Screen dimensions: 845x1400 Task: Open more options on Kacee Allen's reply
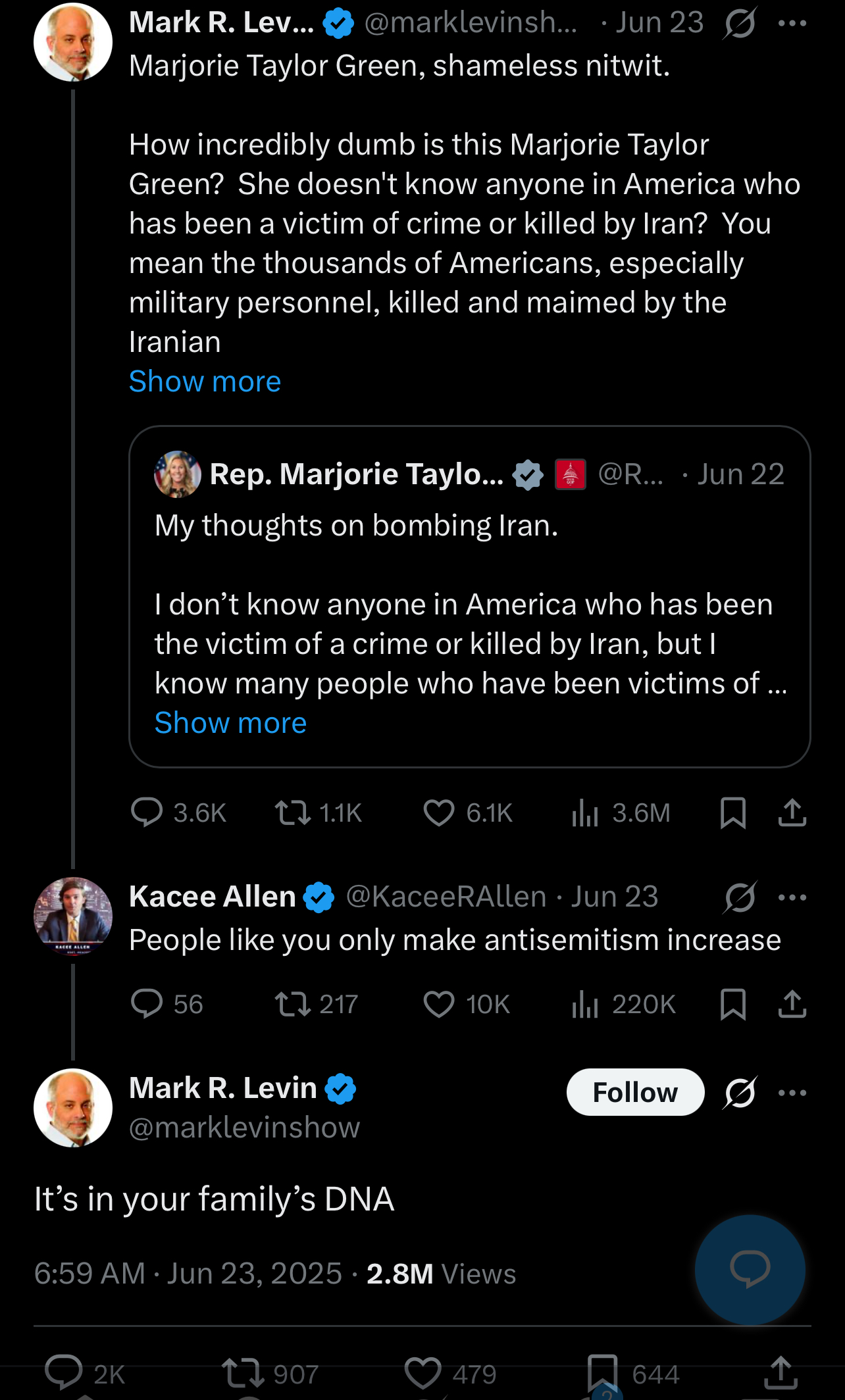(x=792, y=897)
